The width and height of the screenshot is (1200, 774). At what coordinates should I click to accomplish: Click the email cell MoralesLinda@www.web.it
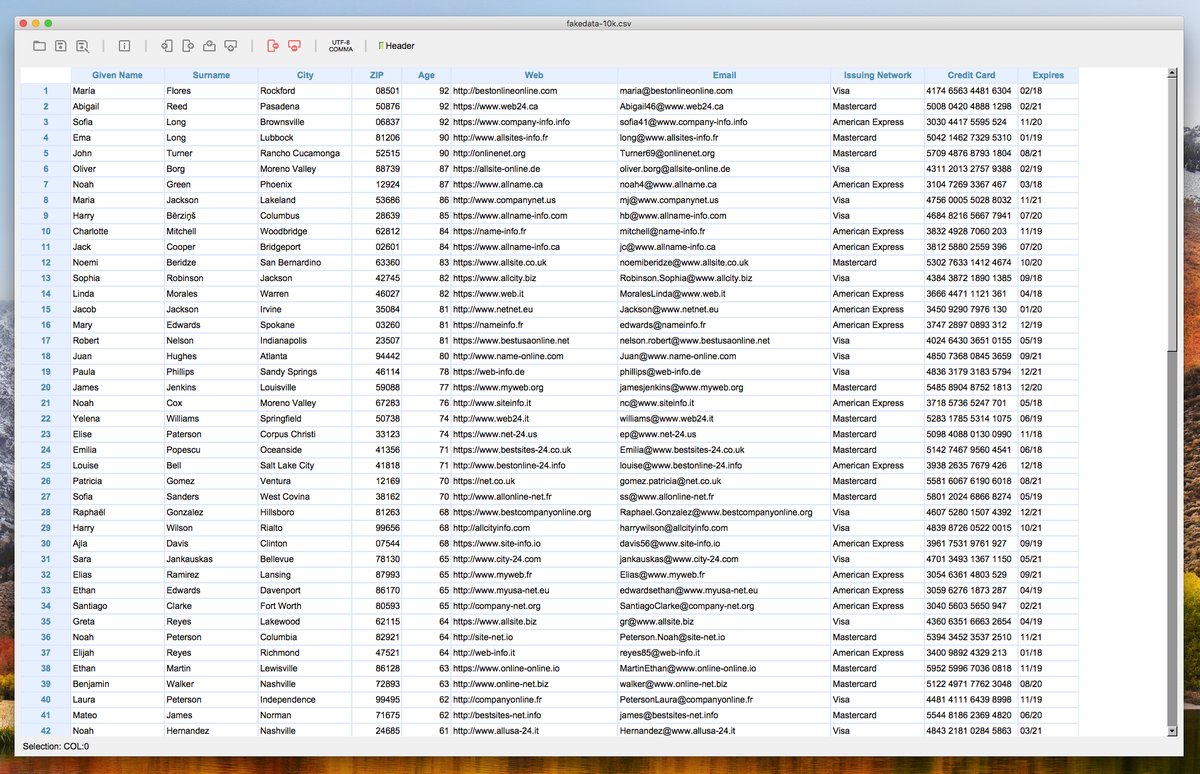724,293
